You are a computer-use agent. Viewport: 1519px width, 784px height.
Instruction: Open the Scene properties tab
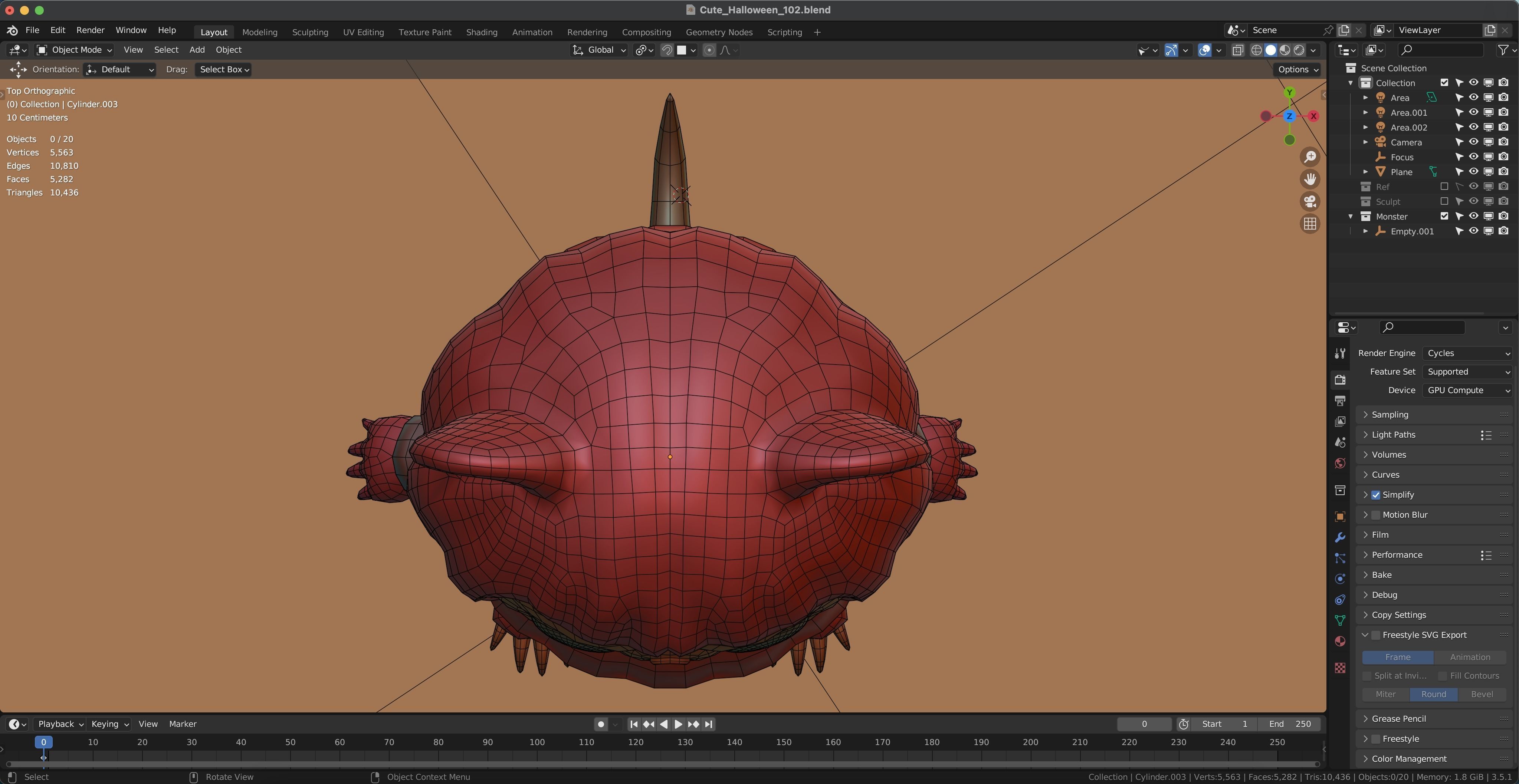click(1340, 442)
